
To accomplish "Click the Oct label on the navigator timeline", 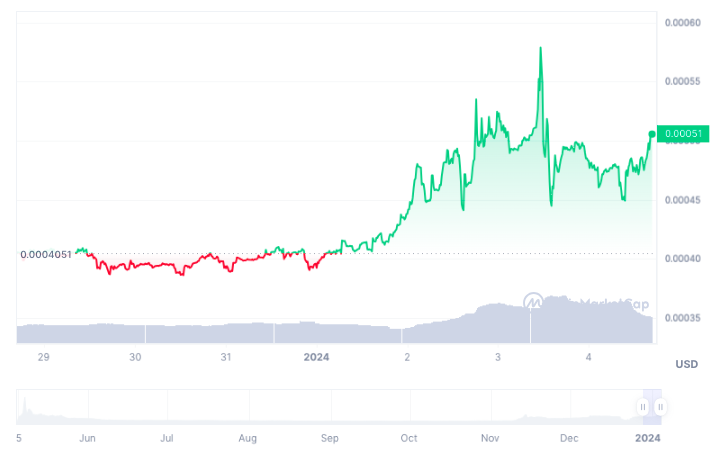I will 408,438.
